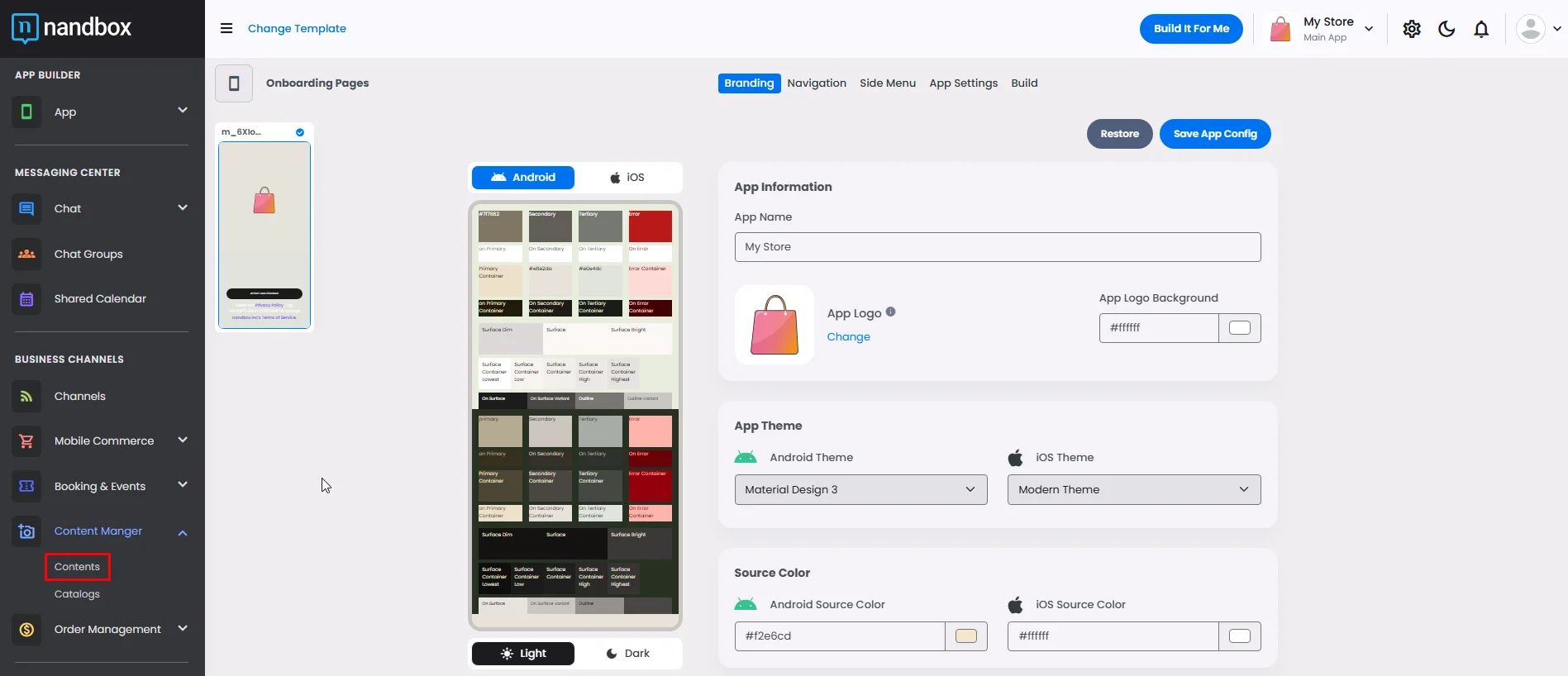Click the App Name input field
The width and height of the screenshot is (1568, 676).
click(x=998, y=247)
